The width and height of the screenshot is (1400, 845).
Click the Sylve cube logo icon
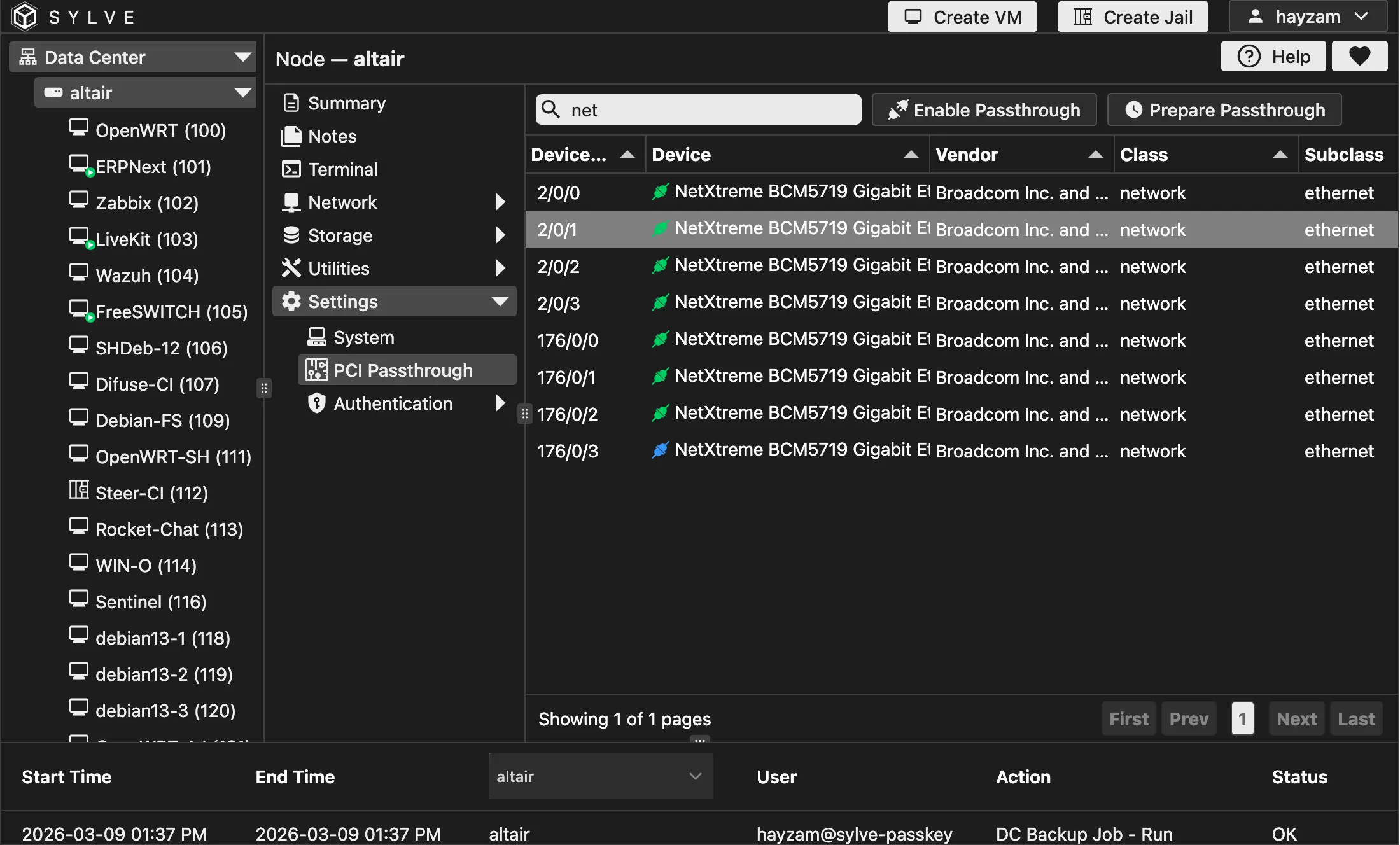pyautogui.click(x=25, y=17)
